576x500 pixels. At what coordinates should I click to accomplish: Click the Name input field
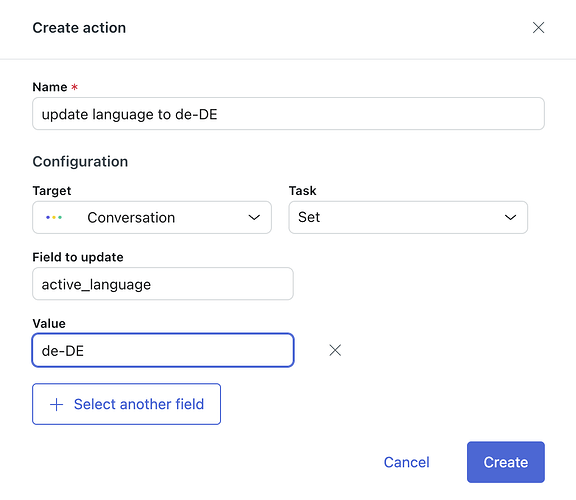tap(288, 114)
